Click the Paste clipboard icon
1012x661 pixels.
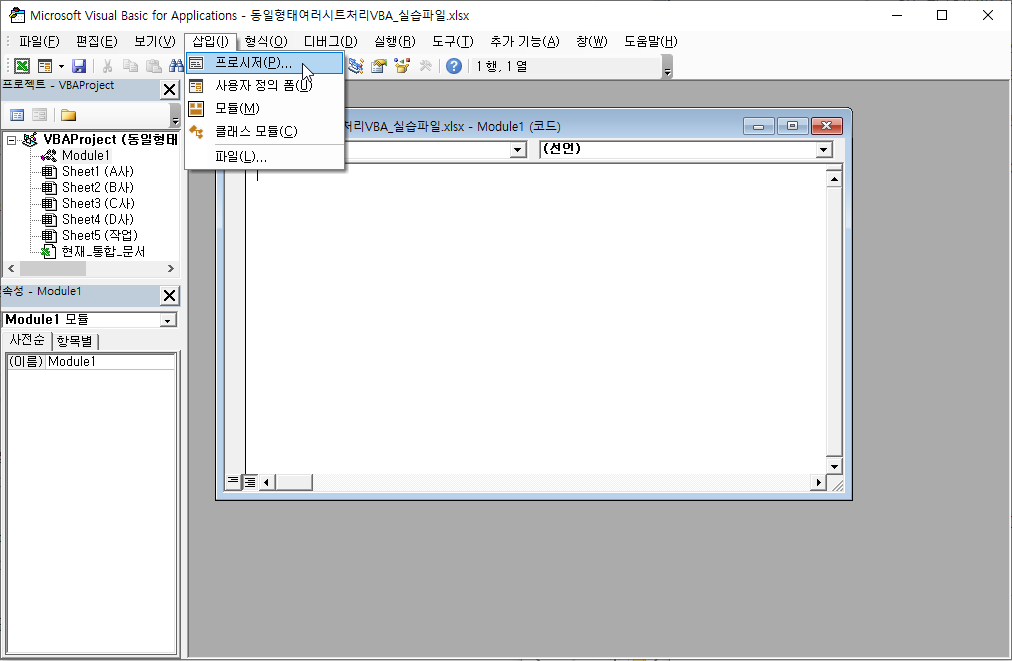pyautogui.click(x=153, y=66)
